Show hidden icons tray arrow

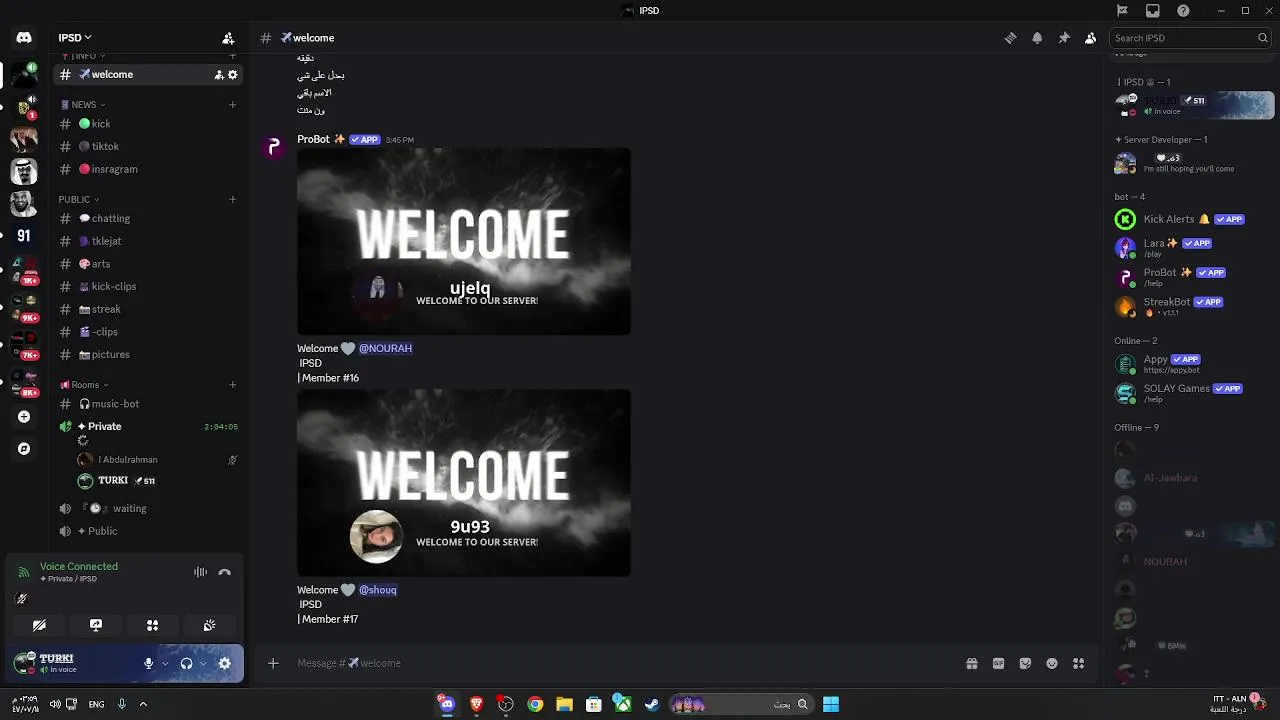click(143, 704)
